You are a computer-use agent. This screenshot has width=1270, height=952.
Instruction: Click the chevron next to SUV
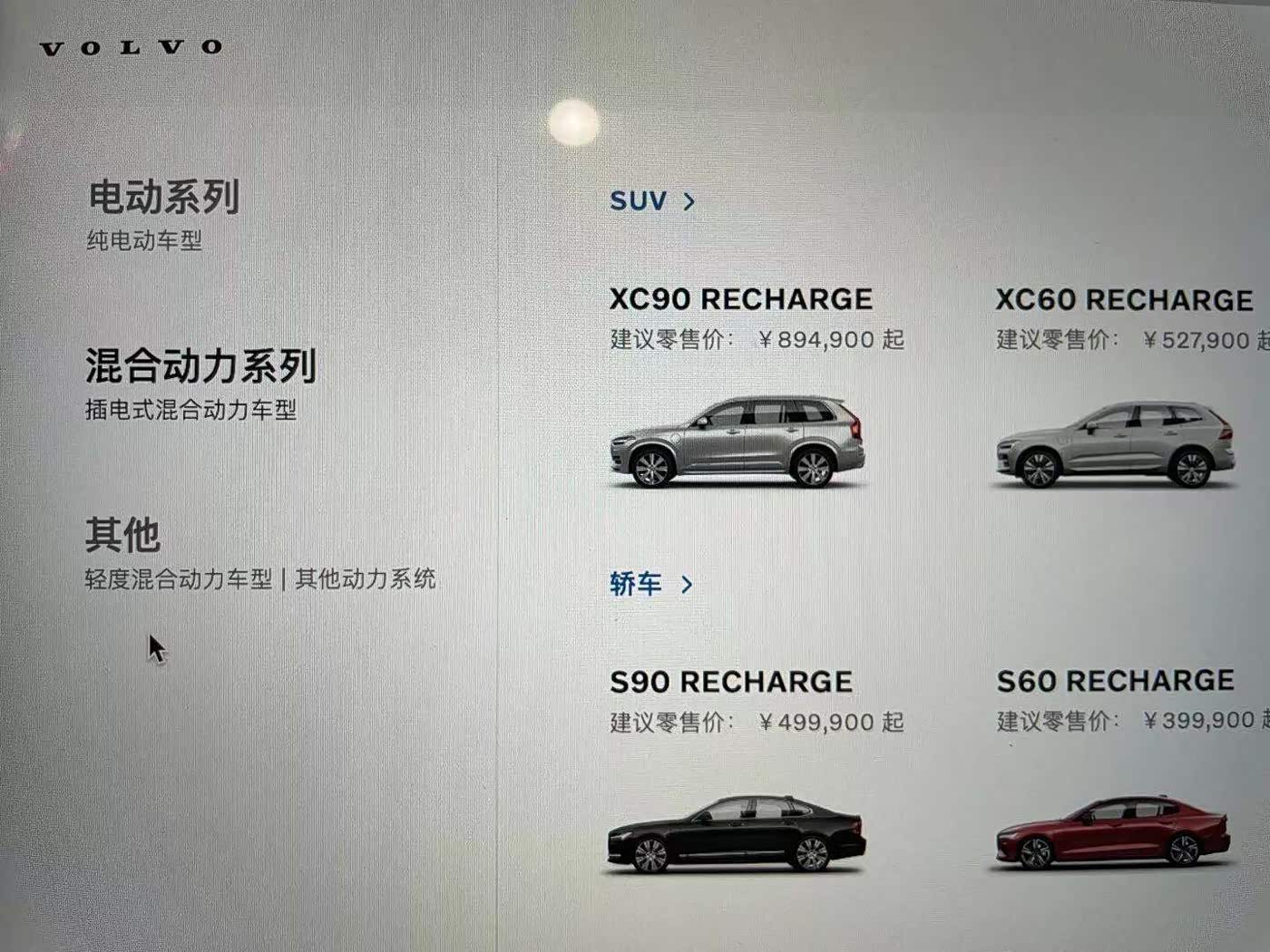click(689, 201)
